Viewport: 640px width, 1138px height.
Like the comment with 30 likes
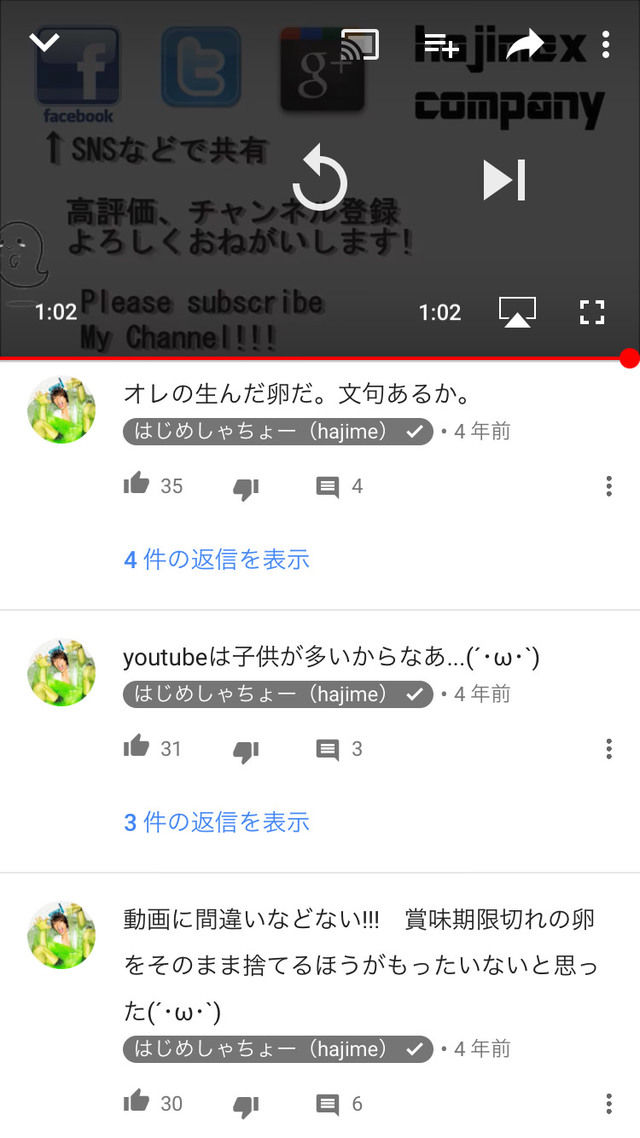click(136, 1102)
